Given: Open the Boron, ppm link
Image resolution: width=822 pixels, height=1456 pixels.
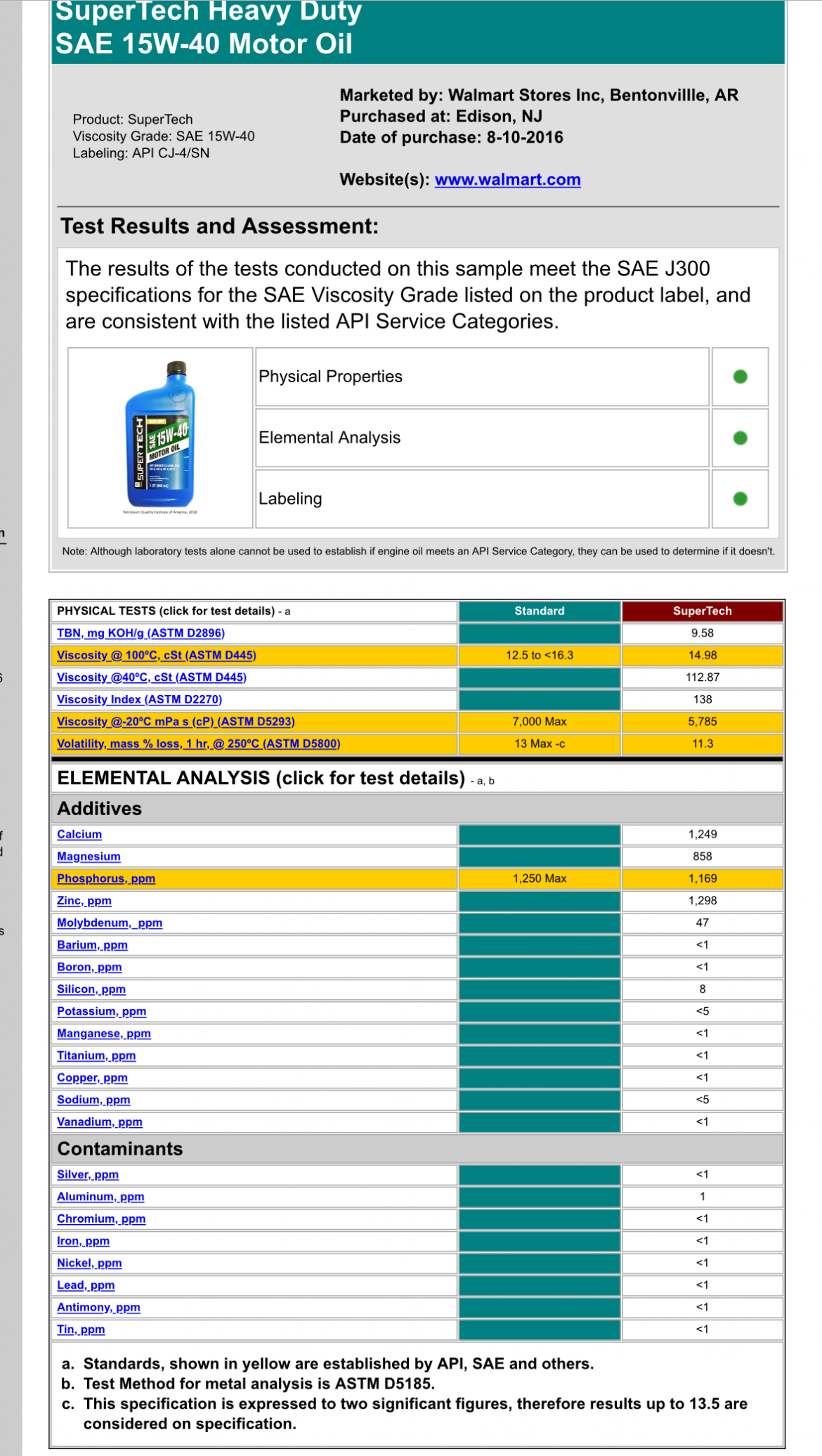Looking at the screenshot, I should (x=89, y=967).
